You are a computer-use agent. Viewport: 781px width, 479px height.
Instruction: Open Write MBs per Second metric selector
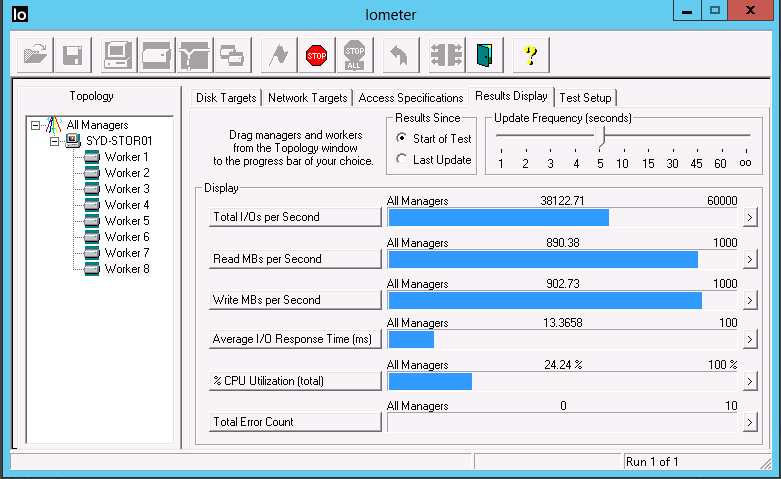click(295, 300)
